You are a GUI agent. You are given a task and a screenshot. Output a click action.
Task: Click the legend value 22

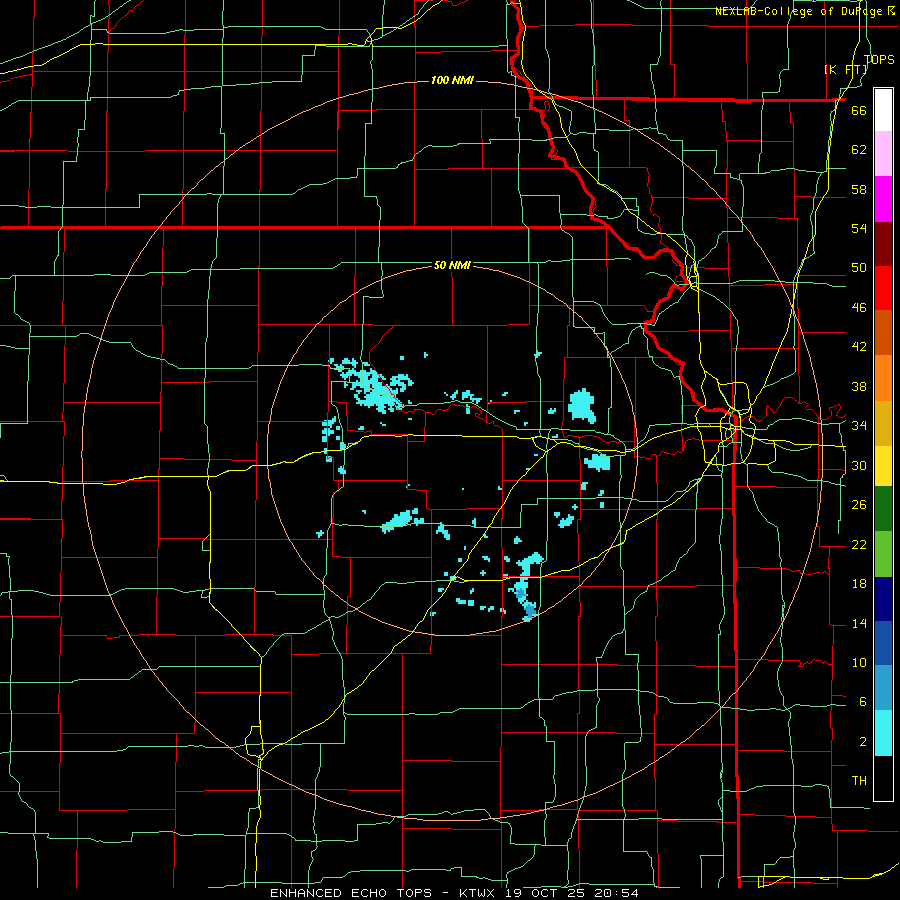click(859, 544)
